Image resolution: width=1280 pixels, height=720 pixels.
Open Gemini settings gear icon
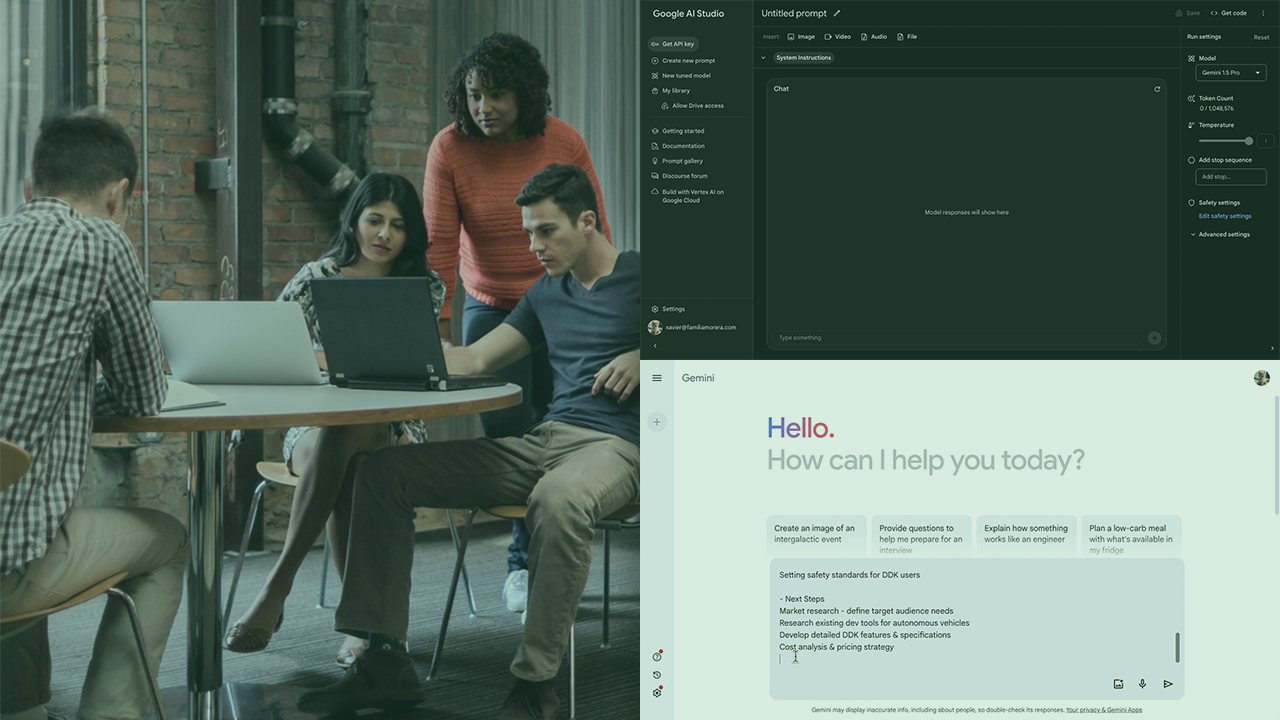tap(657, 693)
